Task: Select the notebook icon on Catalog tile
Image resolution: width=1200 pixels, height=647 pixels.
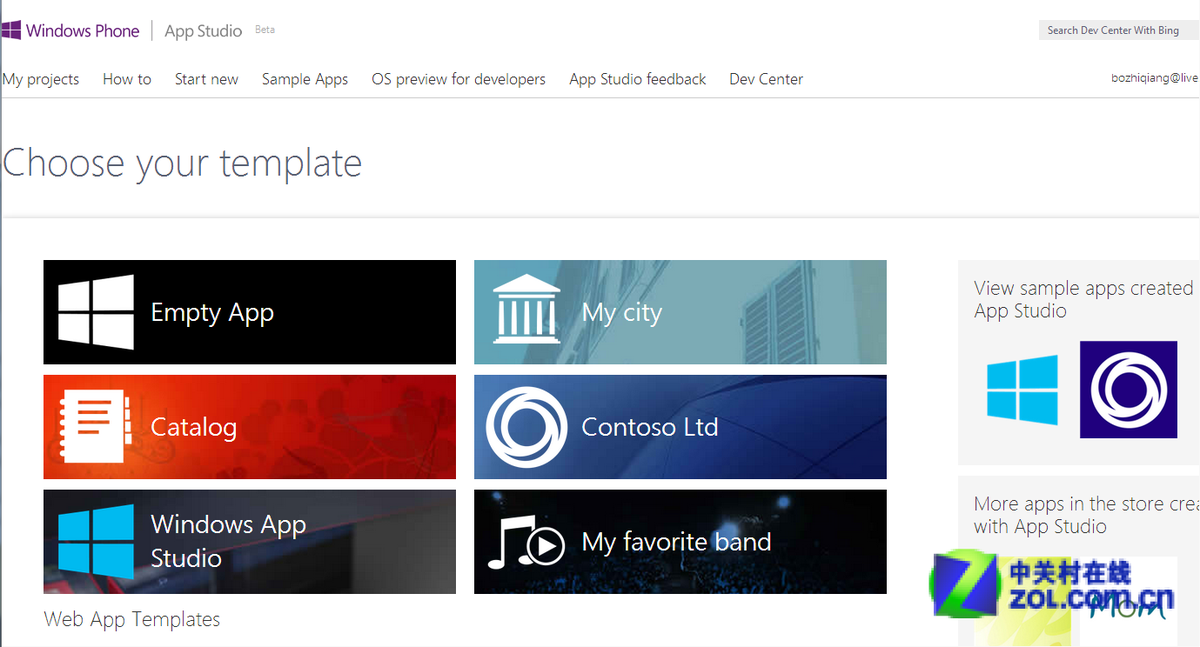Action: tap(92, 427)
